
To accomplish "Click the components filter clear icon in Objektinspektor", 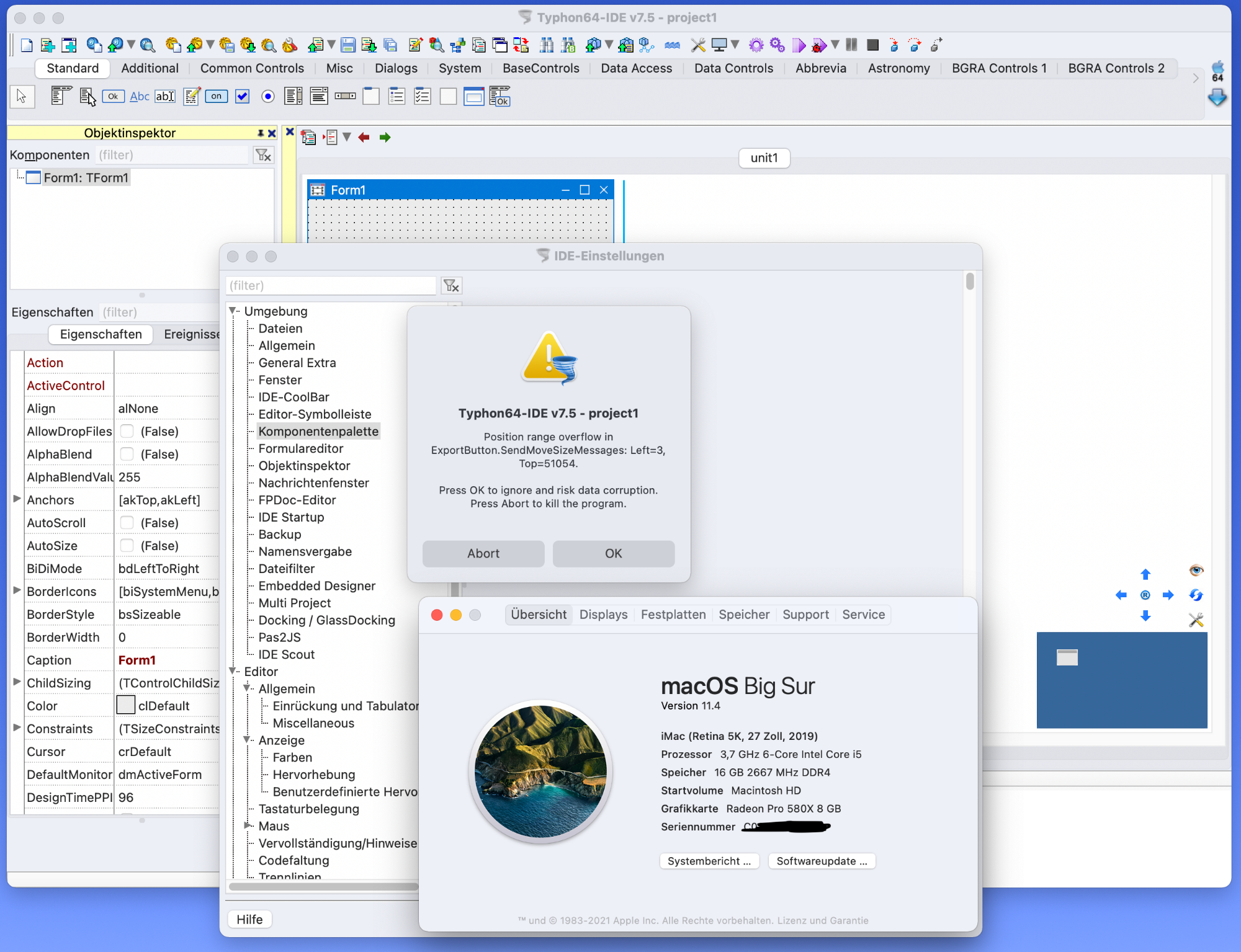I will coord(263,155).
